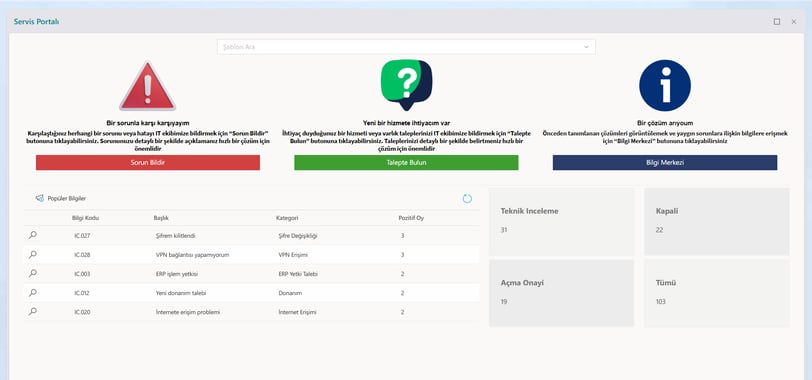The image size is (812, 380).
Task: Select 'İnternete erişim problemi' title
Action: point(188,312)
